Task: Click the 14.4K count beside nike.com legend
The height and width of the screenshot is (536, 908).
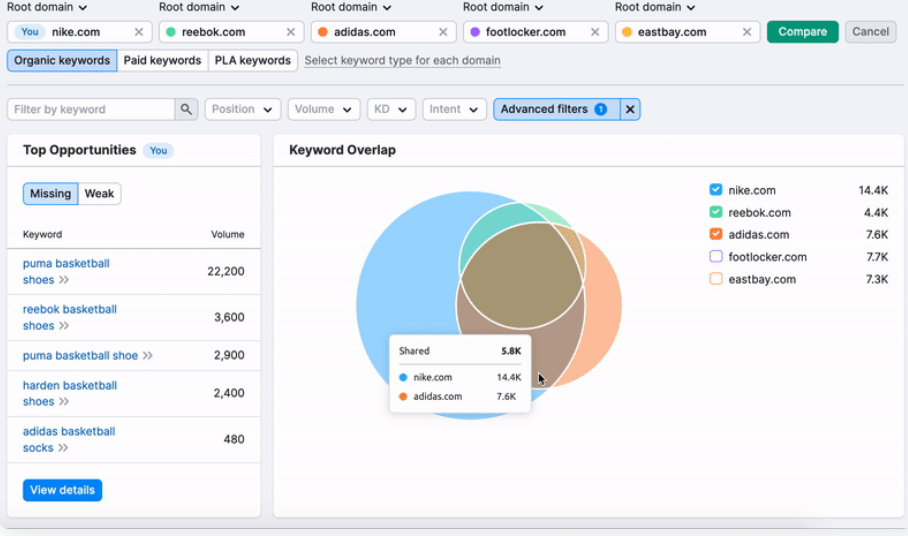Action: pyautogui.click(x=873, y=190)
